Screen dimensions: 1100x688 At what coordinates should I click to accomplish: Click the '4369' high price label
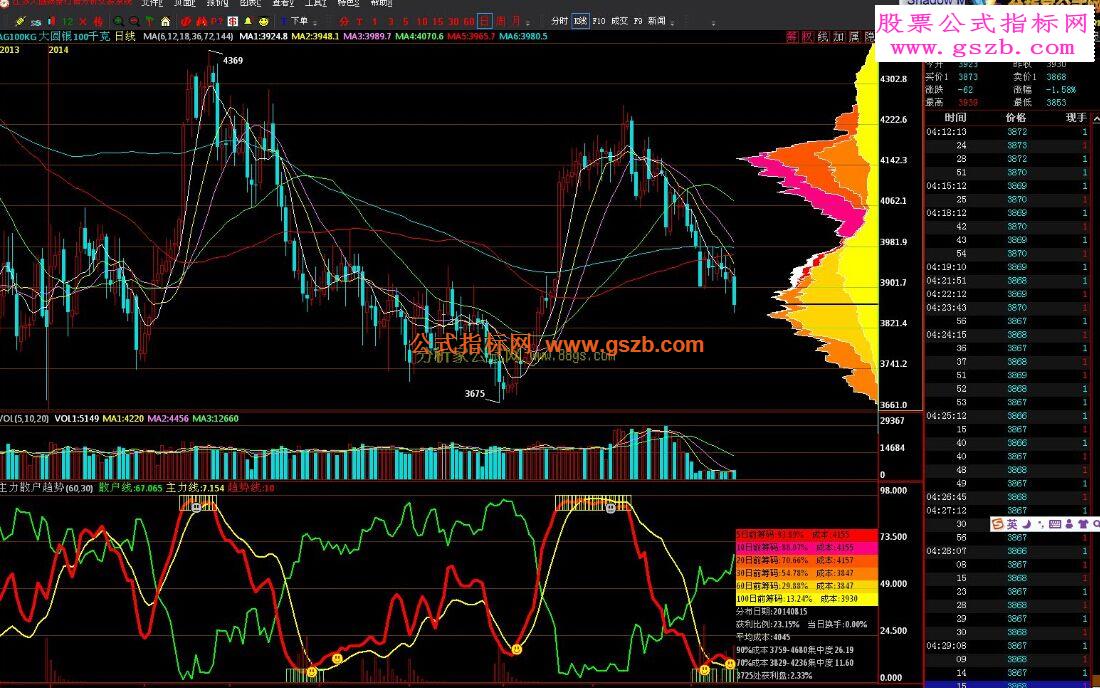point(233,60)
